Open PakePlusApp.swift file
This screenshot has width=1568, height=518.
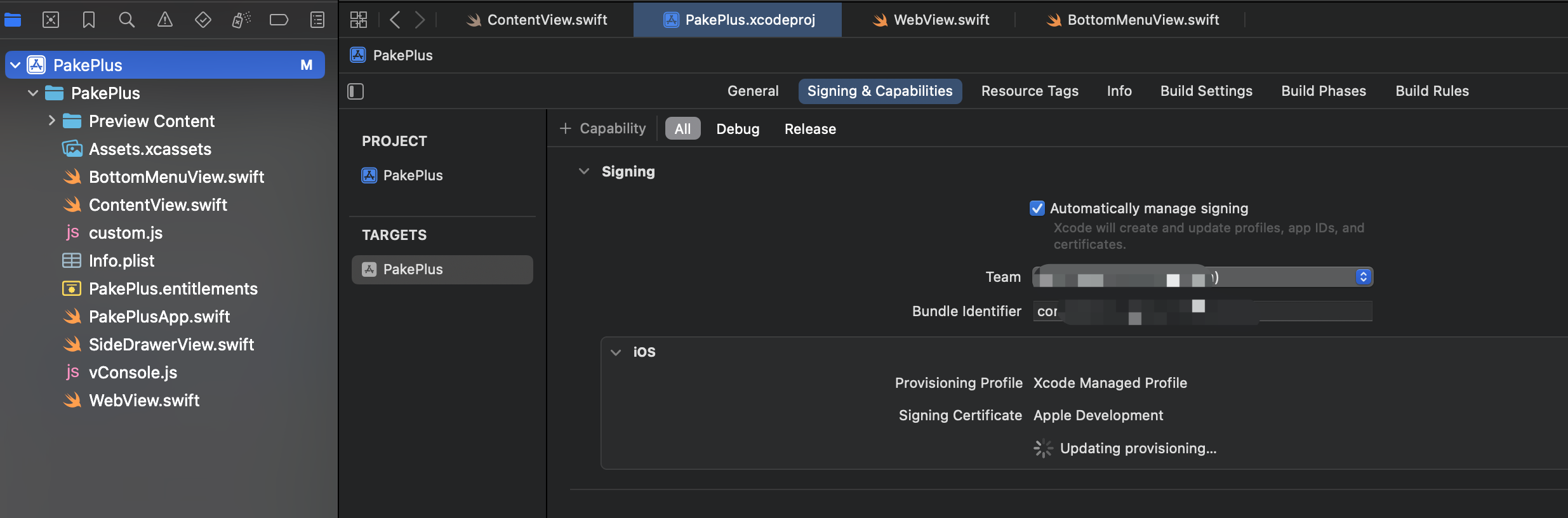[159, 316]
